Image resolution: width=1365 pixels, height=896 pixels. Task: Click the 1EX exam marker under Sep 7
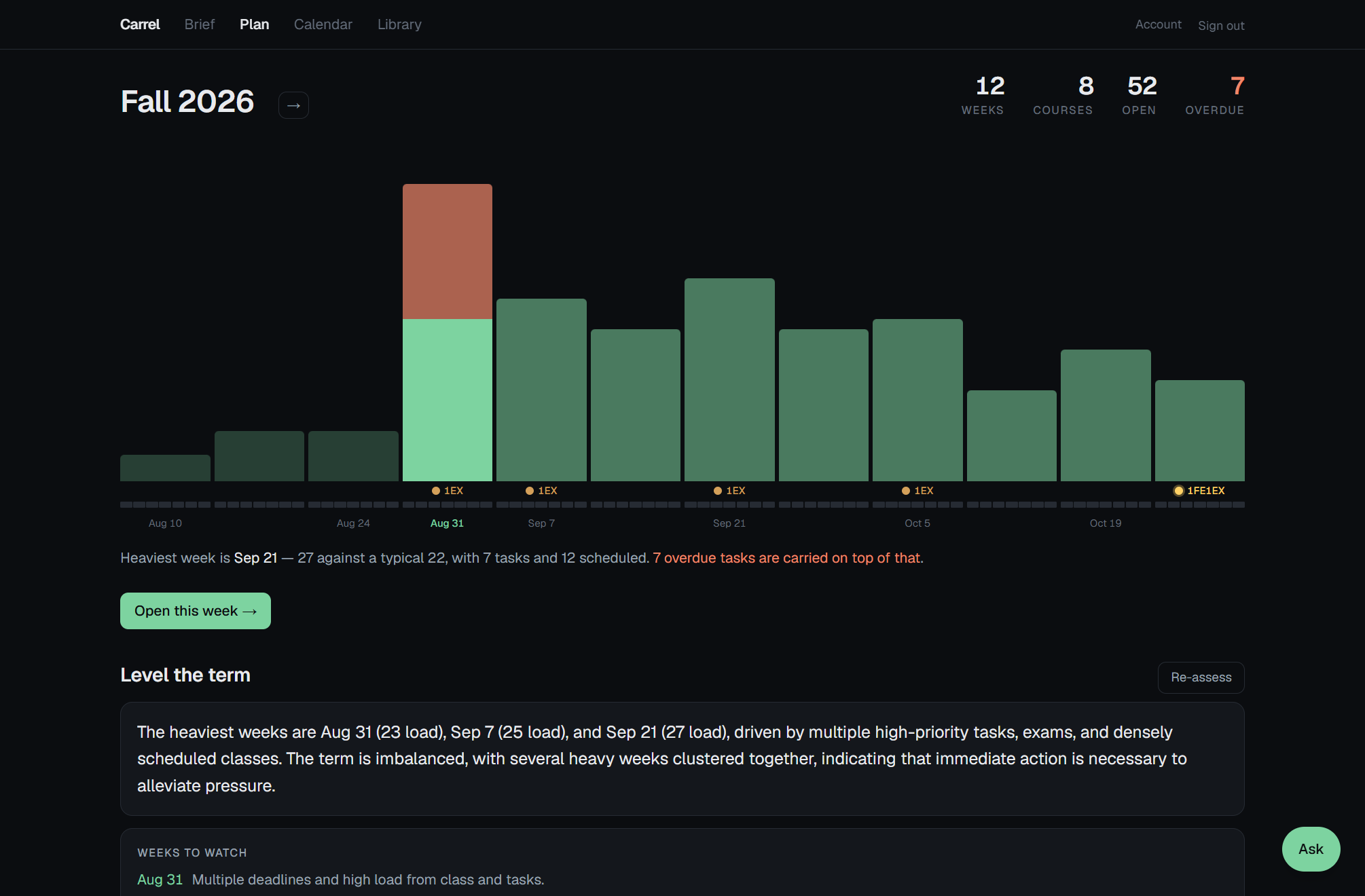pyautogui.click(x=541, y=491)
